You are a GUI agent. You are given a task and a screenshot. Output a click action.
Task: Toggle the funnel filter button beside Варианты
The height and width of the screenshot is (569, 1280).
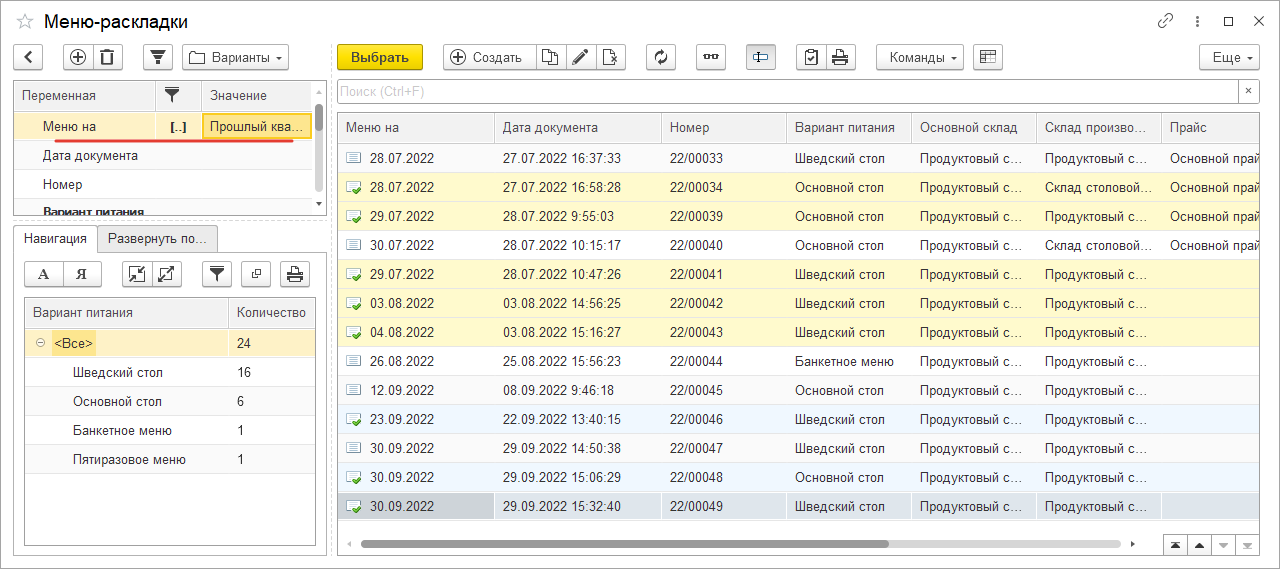(158, 57)
